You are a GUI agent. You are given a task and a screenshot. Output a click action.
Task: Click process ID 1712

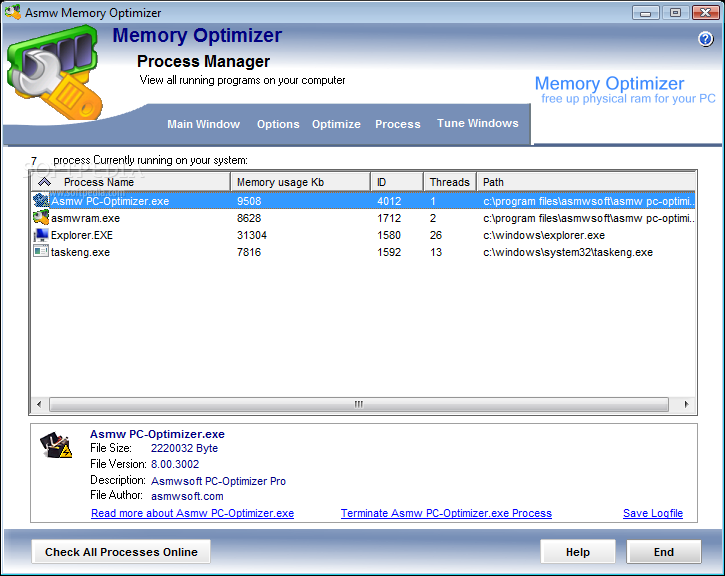[x=389, y=218]
